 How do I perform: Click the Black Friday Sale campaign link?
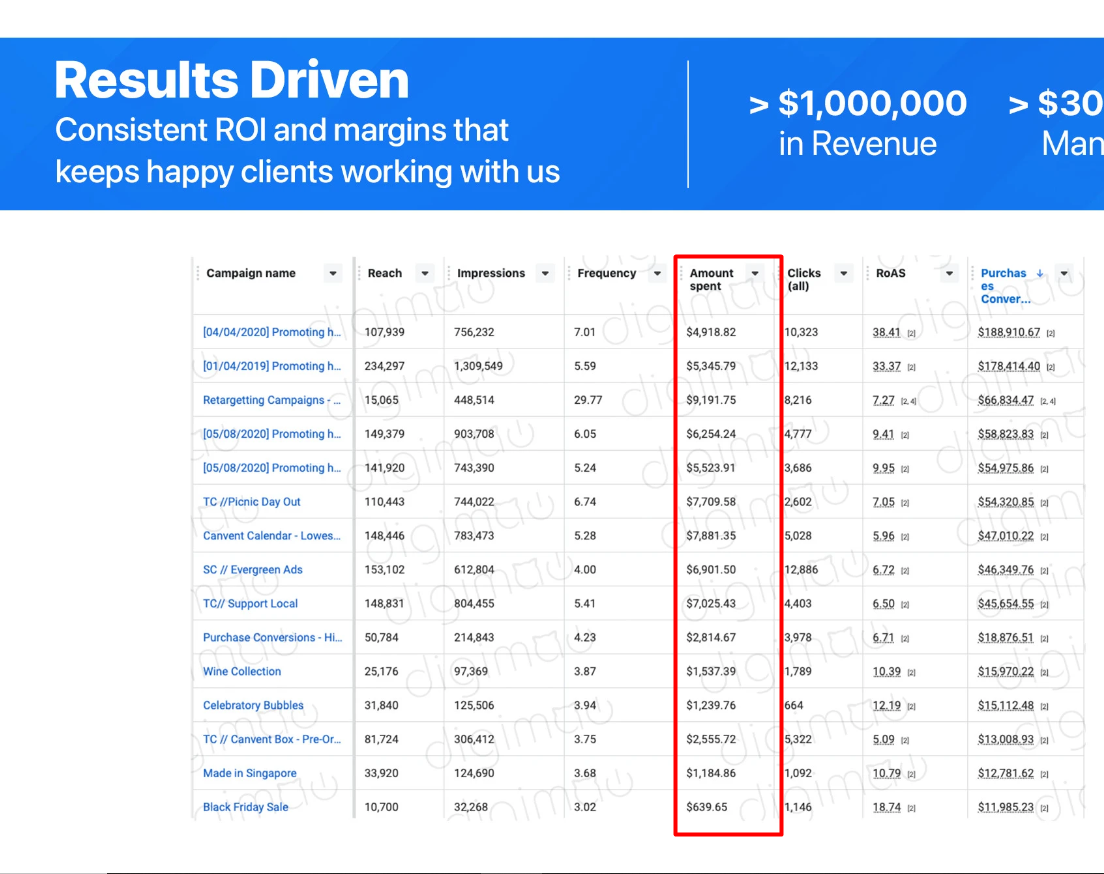coord(245,807)
